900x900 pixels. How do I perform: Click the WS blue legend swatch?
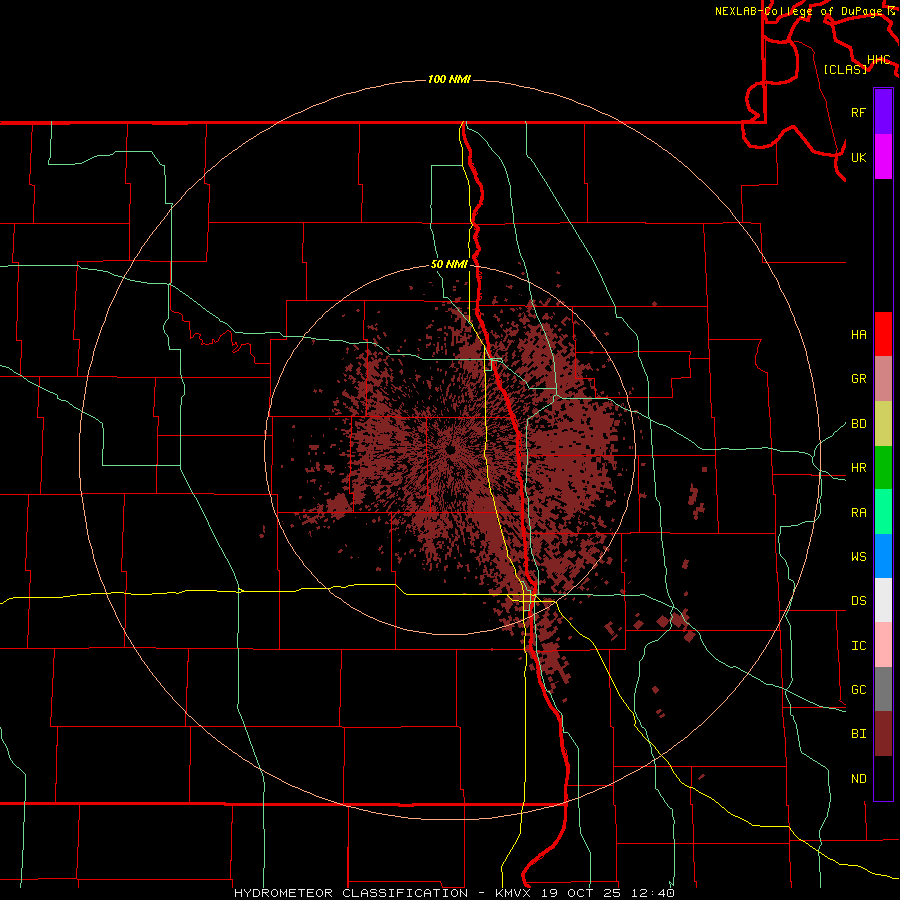coord(883,556)
